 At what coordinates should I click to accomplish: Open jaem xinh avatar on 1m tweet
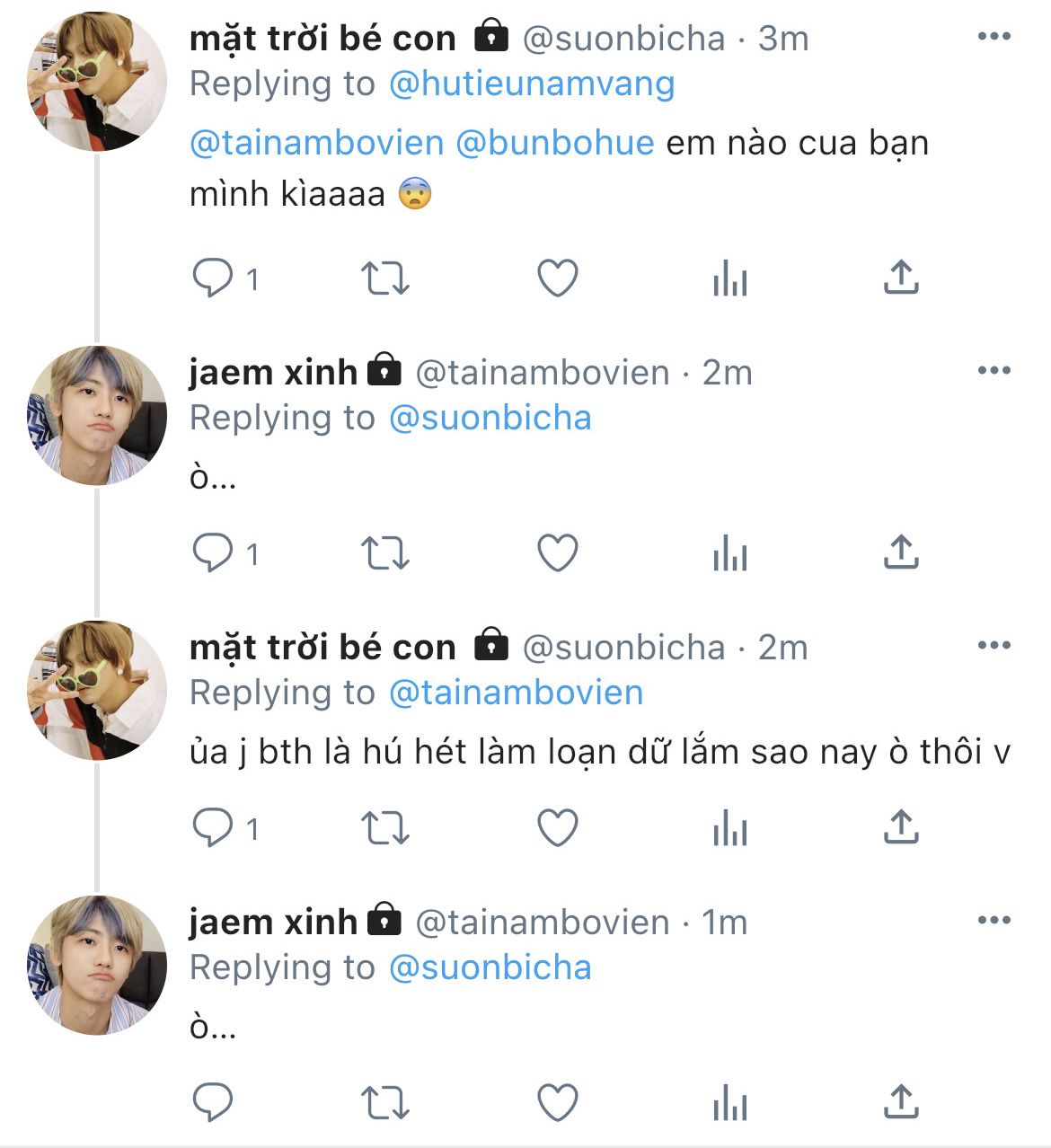coord(97,965)
